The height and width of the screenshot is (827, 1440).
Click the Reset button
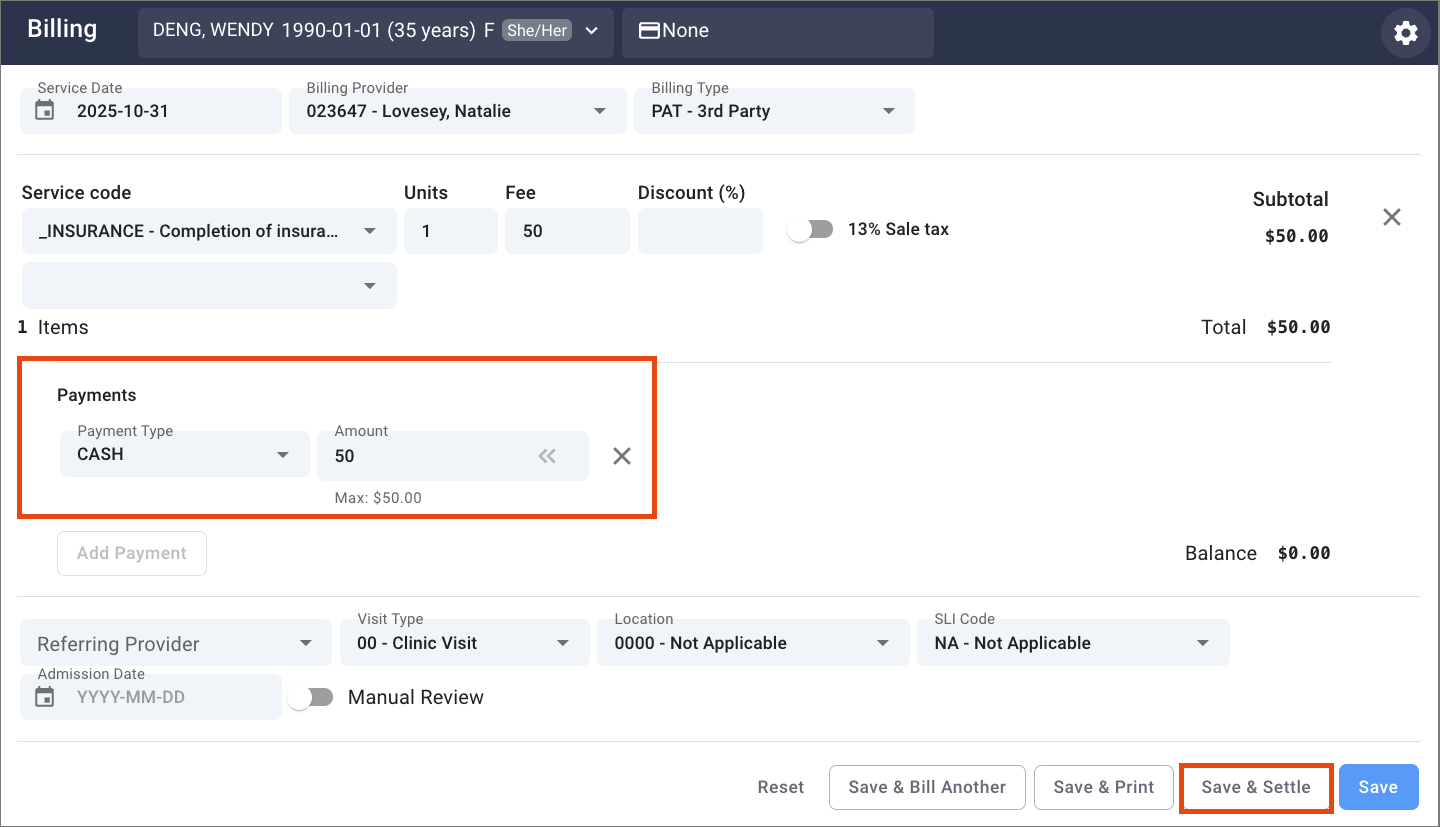tap(781, 787)
